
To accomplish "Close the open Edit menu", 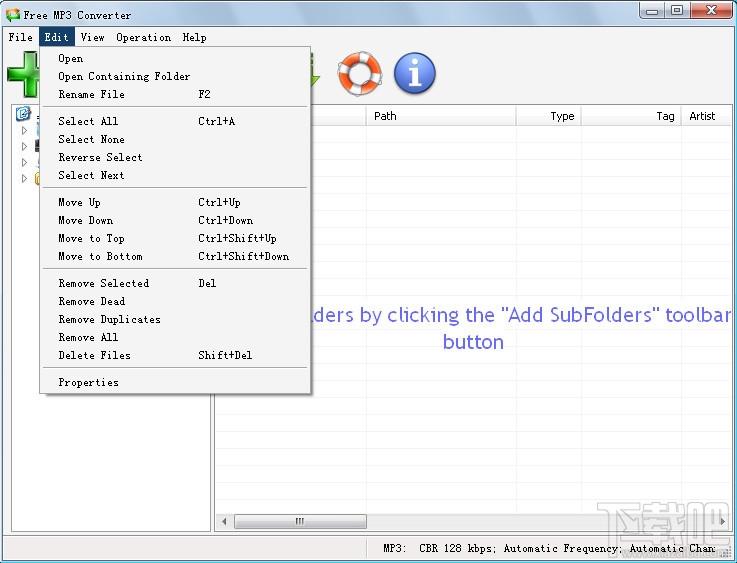I will (57, 37).
